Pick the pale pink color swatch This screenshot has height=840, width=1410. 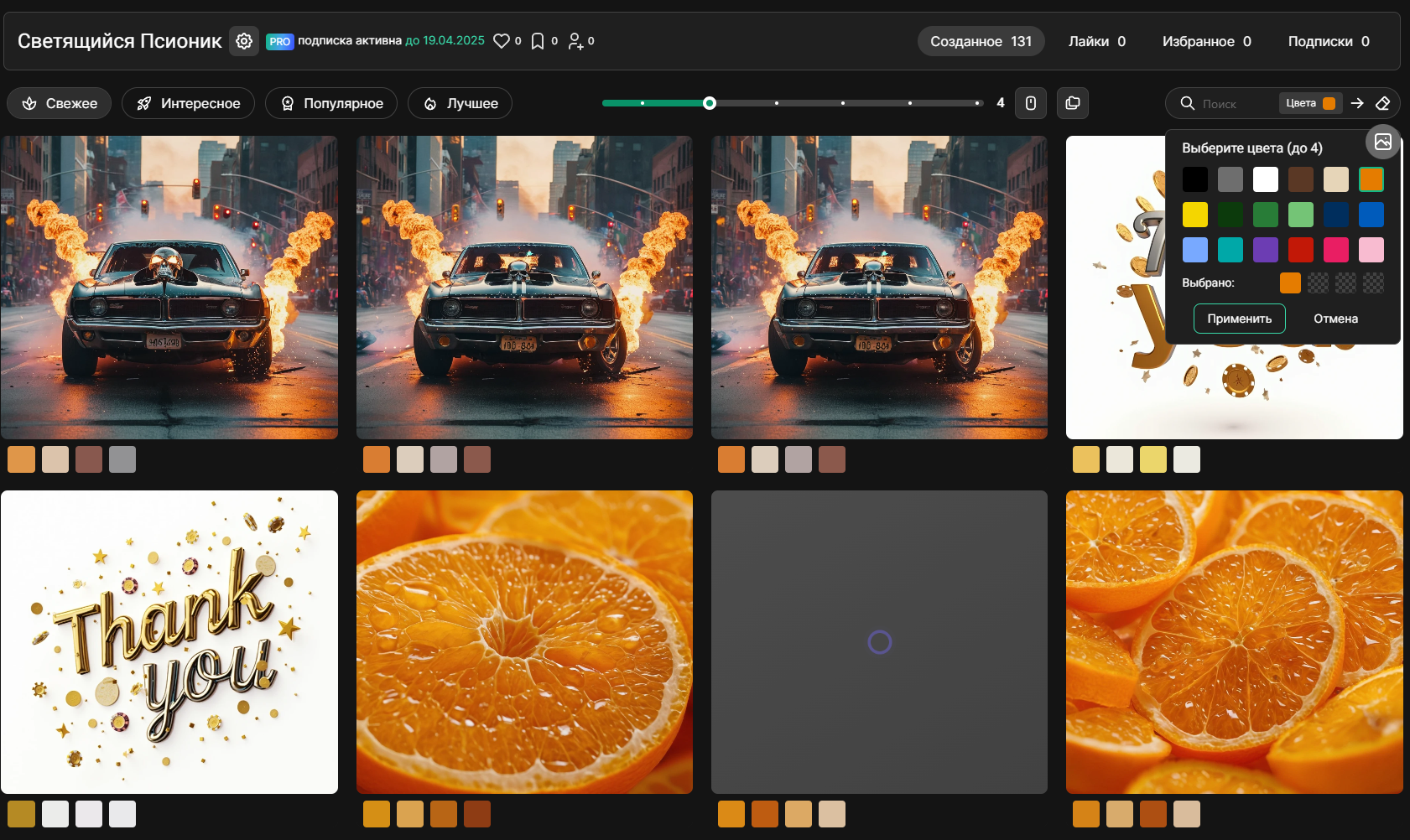tap(1371, 250)
